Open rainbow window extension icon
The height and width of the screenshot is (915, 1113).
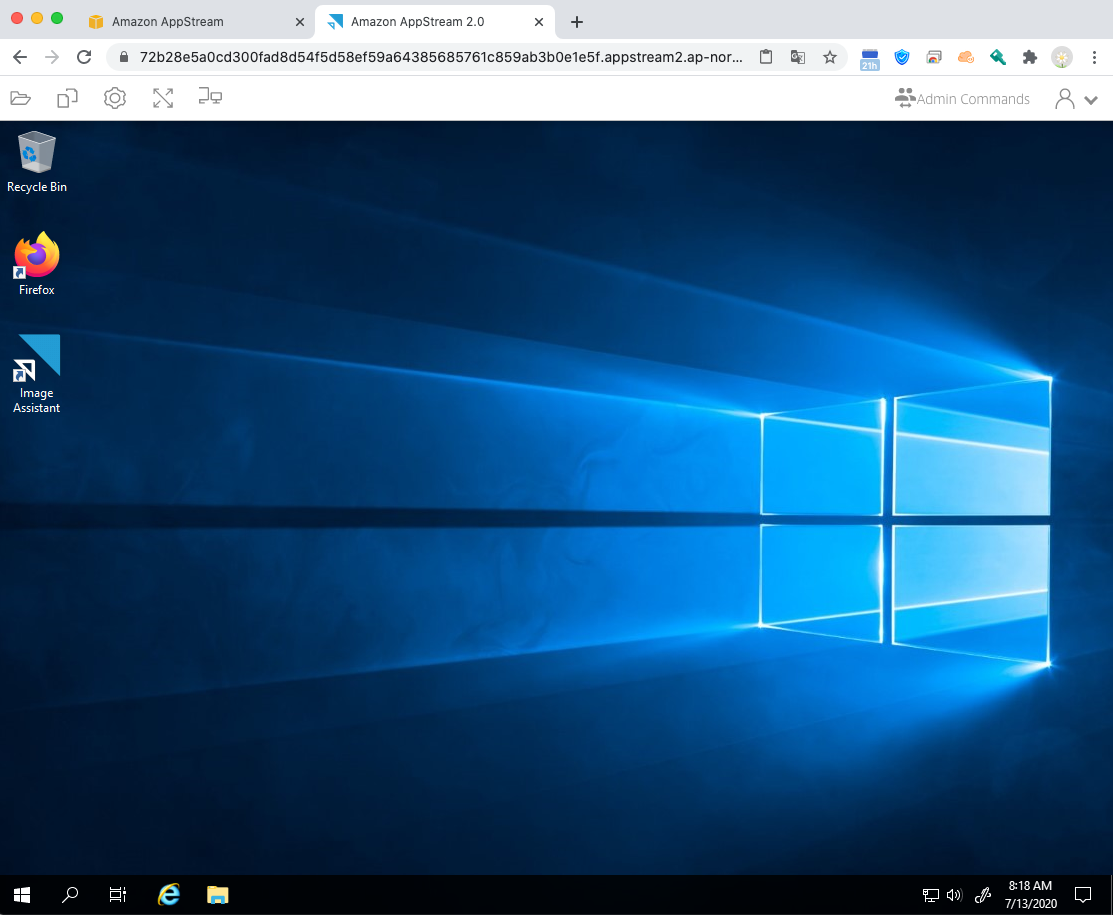pos(933,57)
